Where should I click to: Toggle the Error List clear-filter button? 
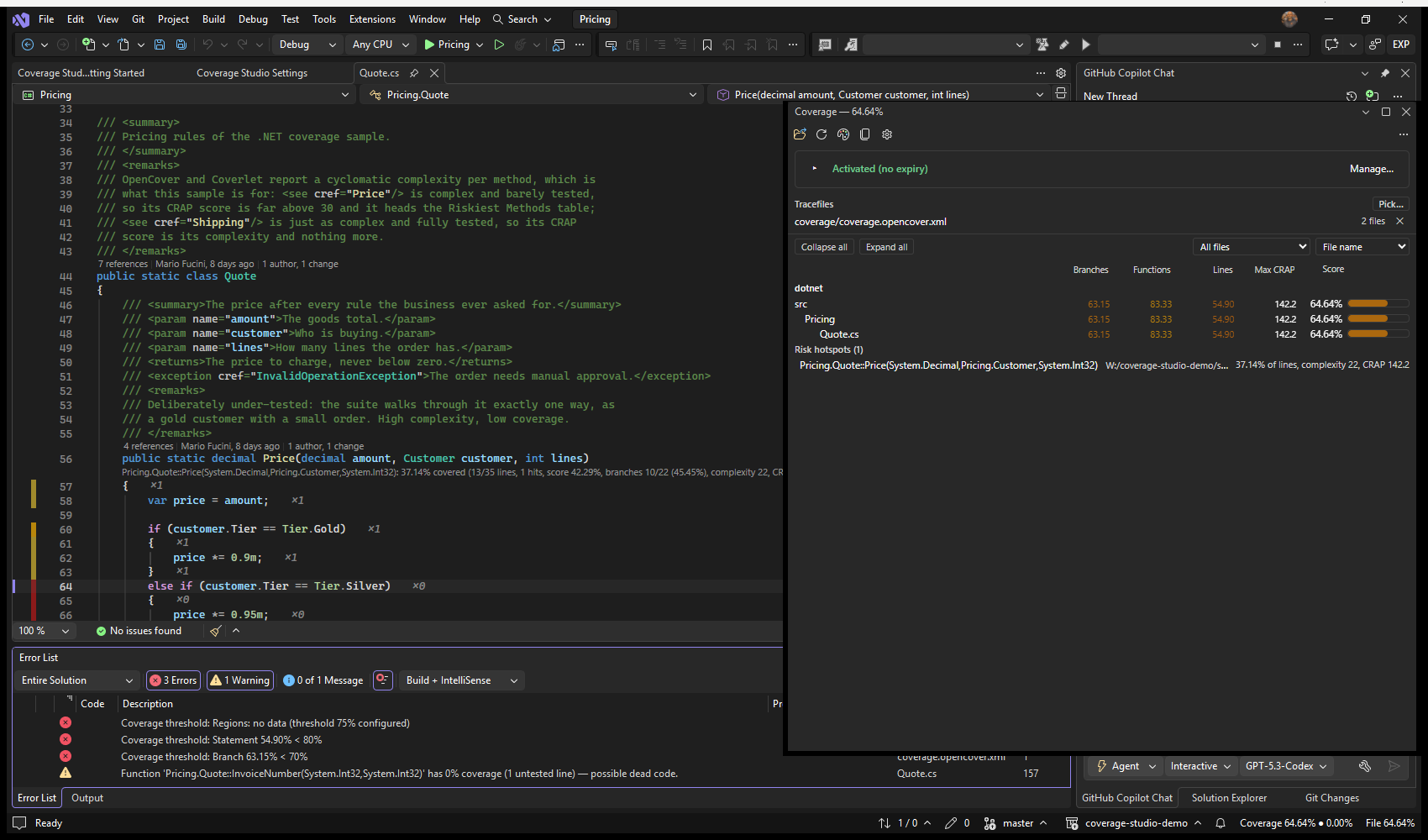pos(383,680)
